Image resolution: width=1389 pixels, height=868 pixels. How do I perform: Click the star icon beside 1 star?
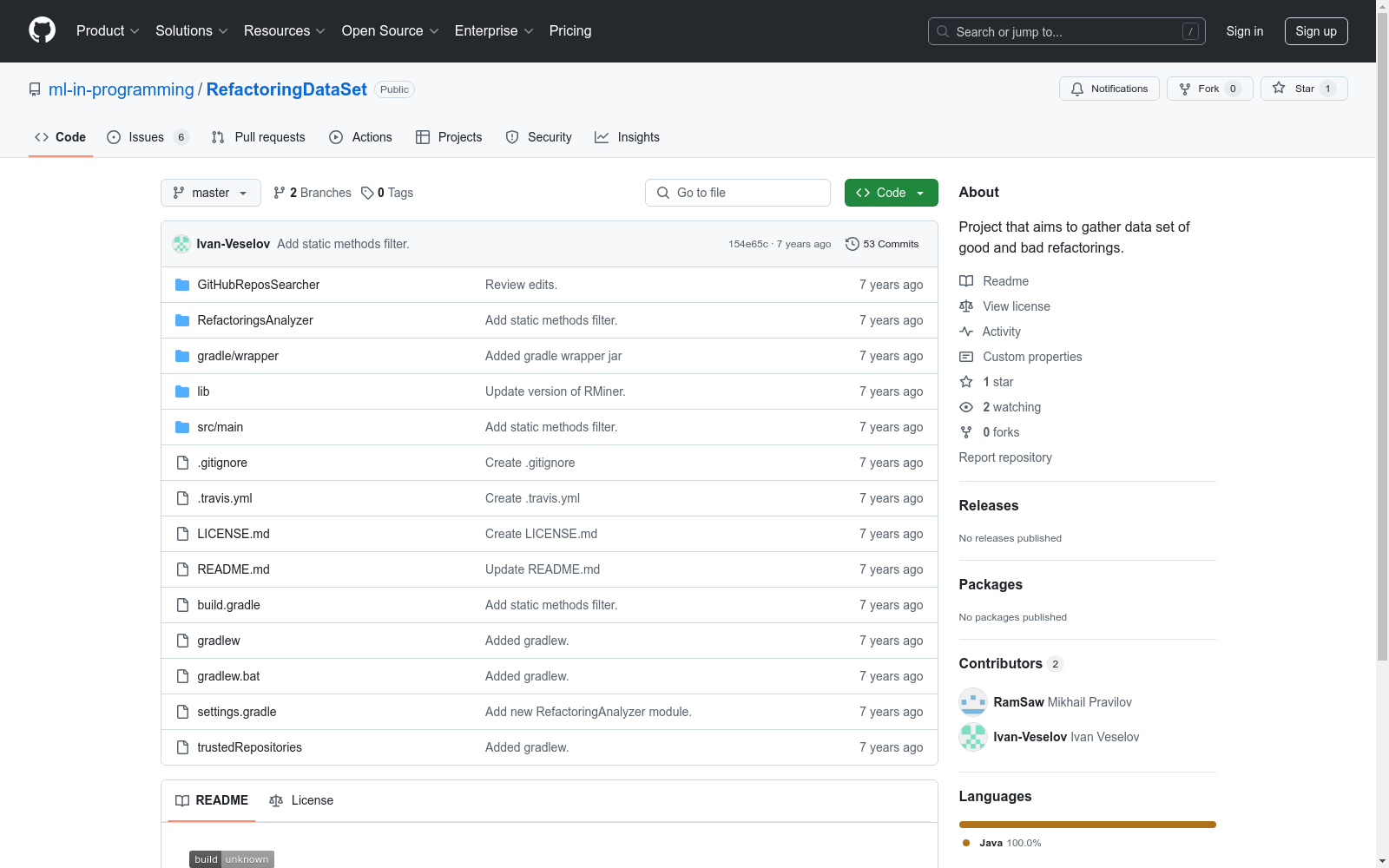click(966, 382)
